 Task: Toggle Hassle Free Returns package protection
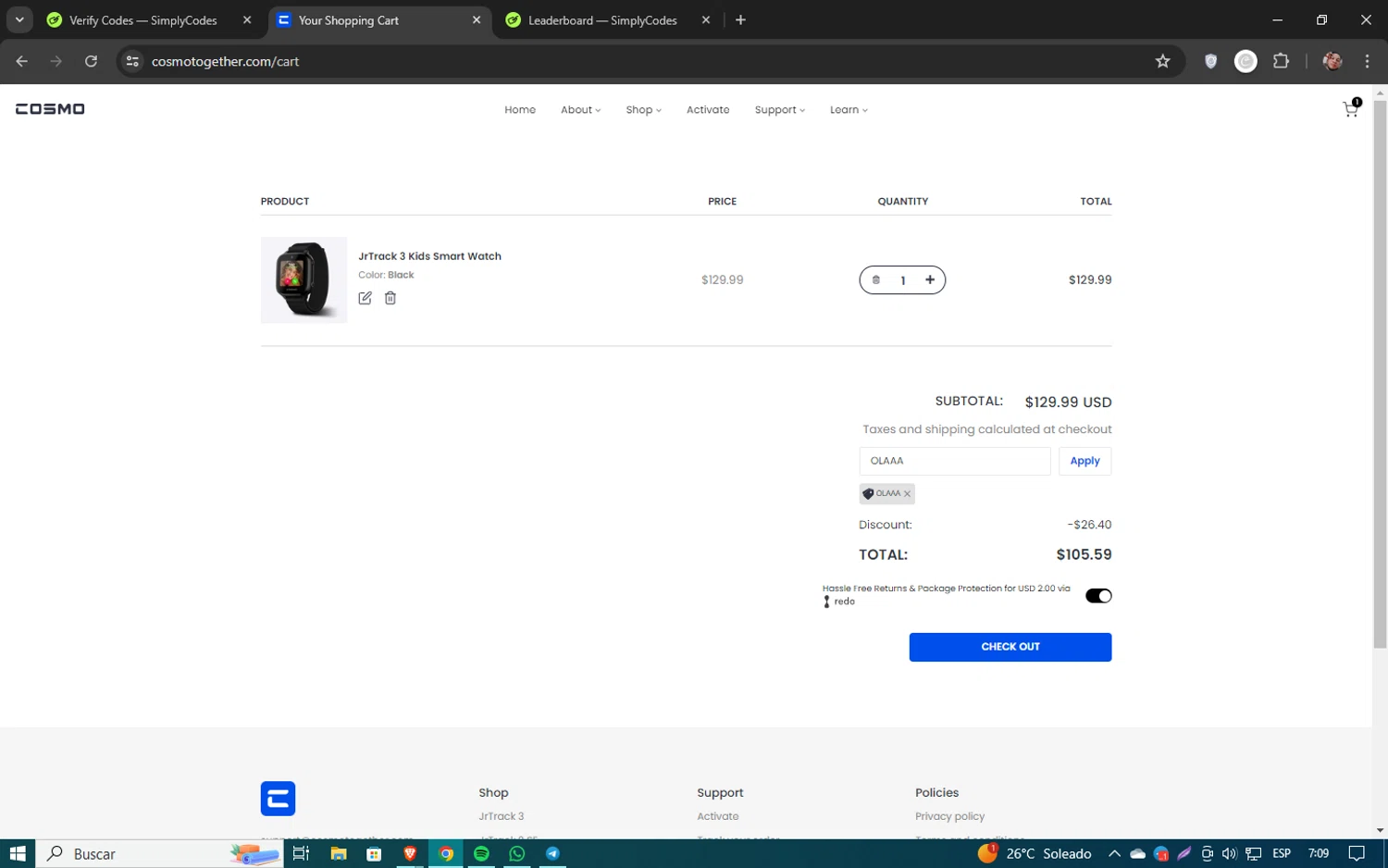point(1098,596)
